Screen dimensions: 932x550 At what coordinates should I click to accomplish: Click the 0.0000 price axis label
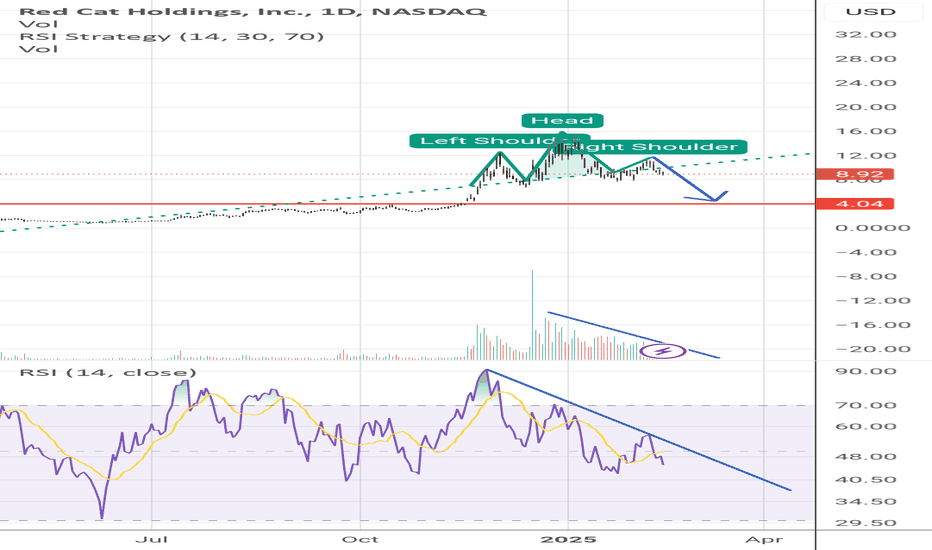873,228
